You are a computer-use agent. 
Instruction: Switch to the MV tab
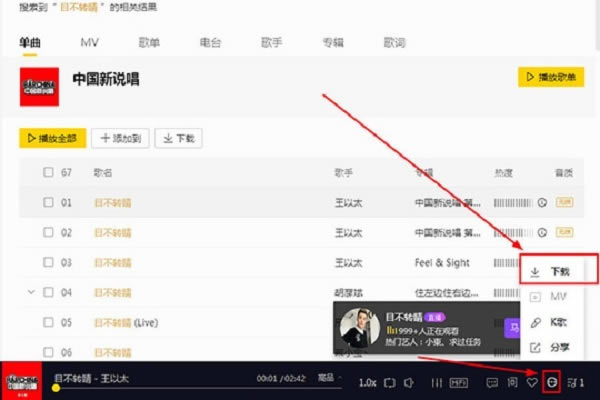[89, 42]
